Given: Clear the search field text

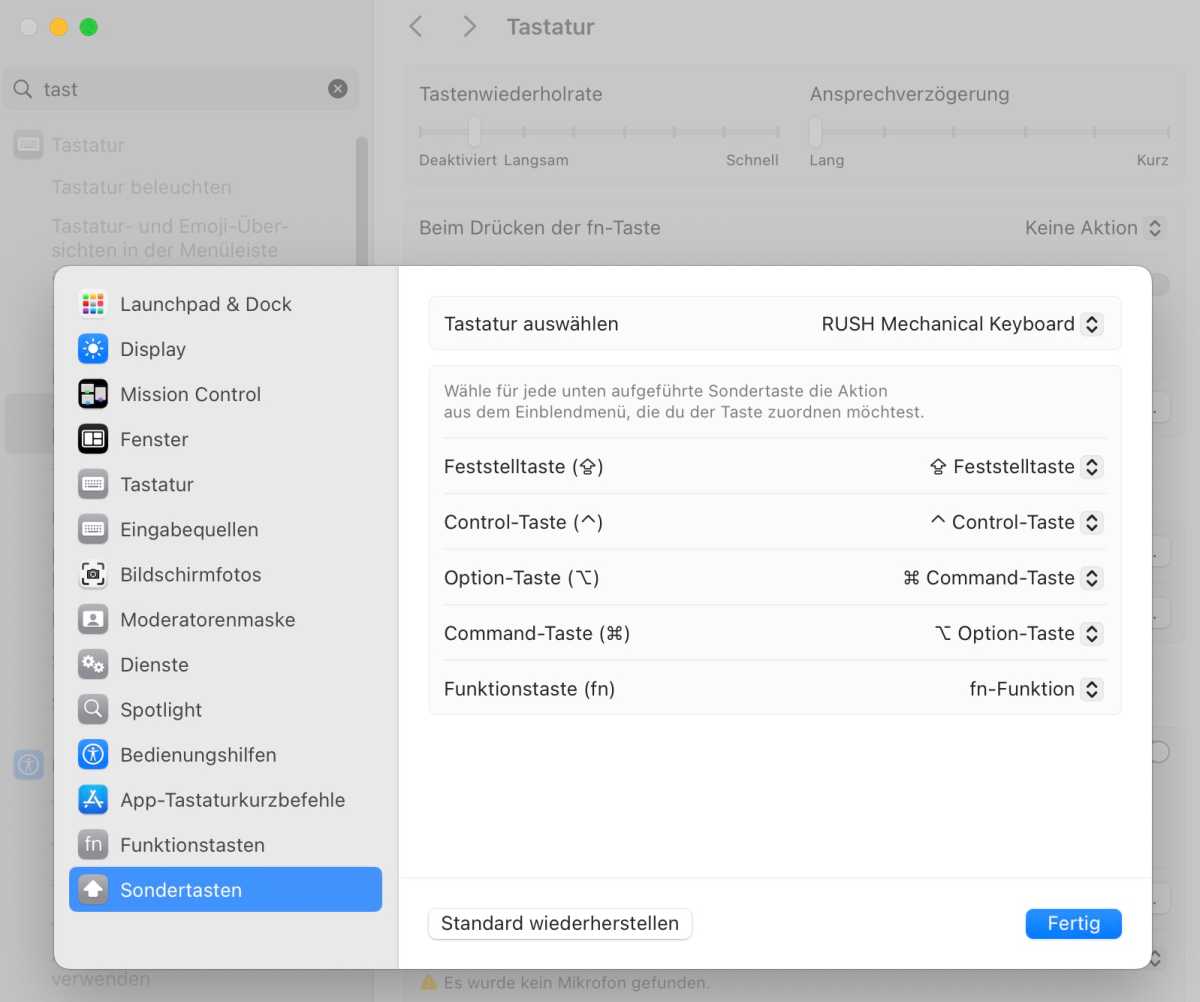Looking at the screenshot, I should (x=338, y=89).
